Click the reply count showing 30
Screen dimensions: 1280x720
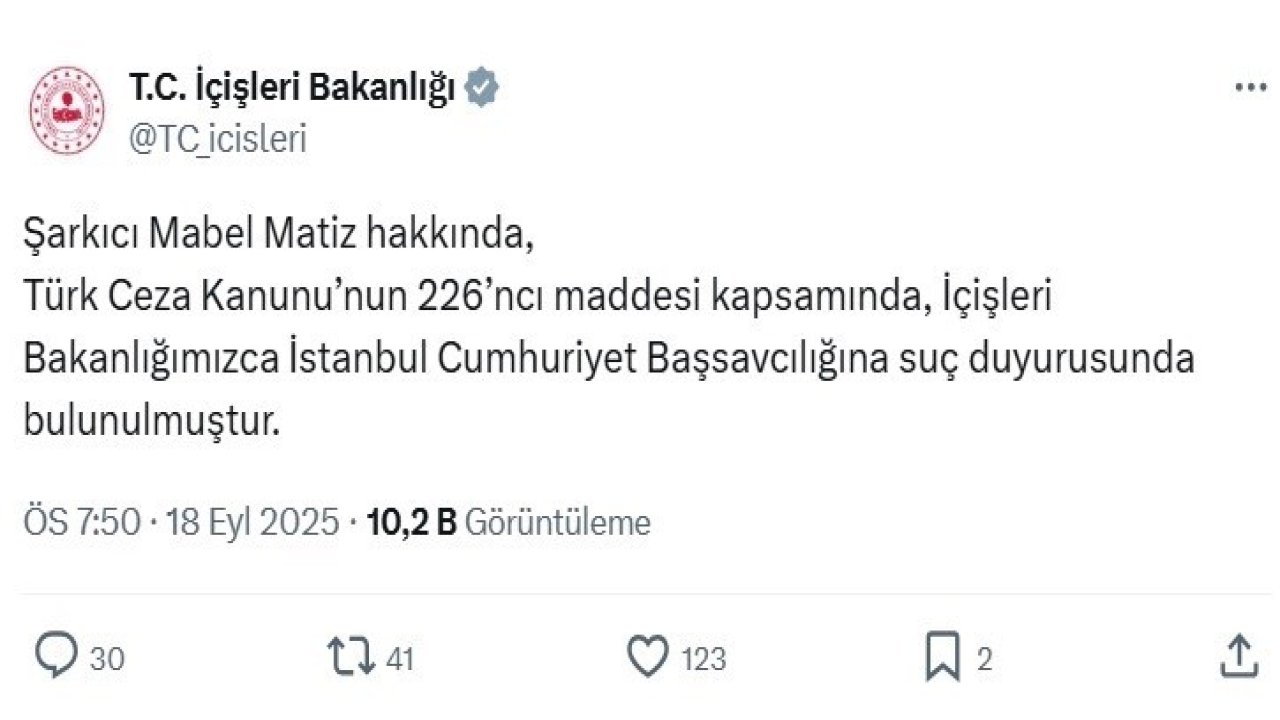(x=108, y=659)
